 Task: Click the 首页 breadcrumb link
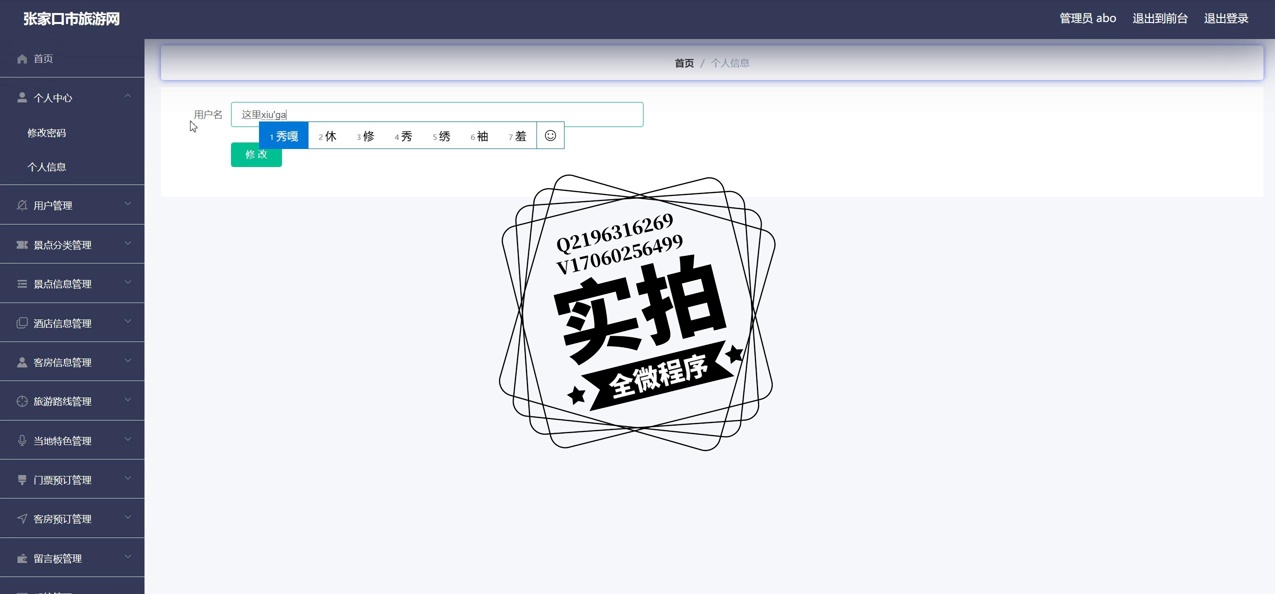click(x=684, y=63)
